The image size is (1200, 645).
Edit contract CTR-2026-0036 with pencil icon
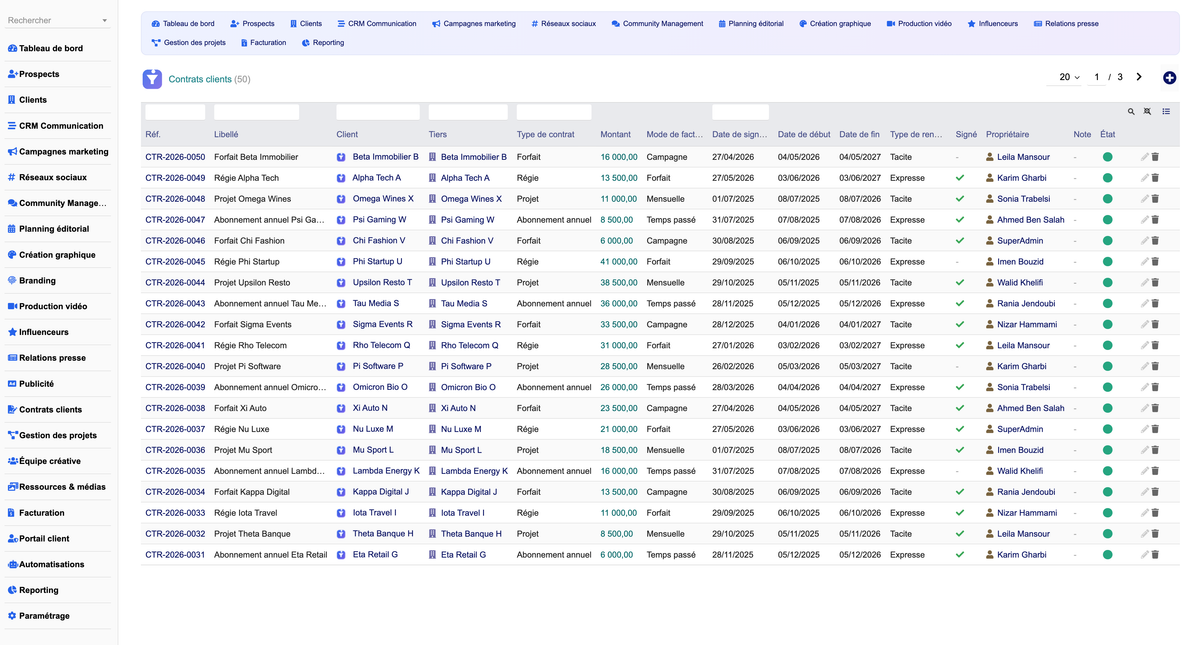(1144, 450)
